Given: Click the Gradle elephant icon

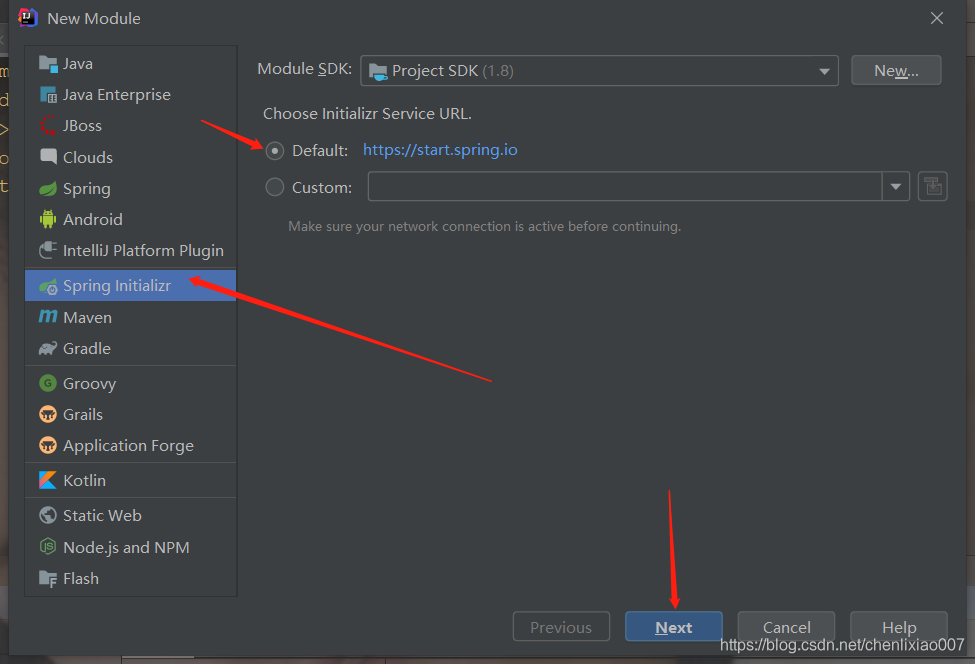Looking at the screenshot, I should coord(48,349).
